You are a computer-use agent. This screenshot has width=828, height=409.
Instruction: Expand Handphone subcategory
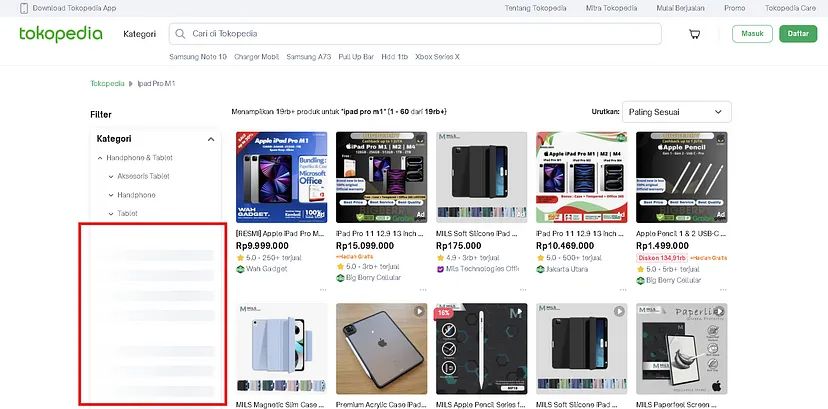[x=111, y=195]
